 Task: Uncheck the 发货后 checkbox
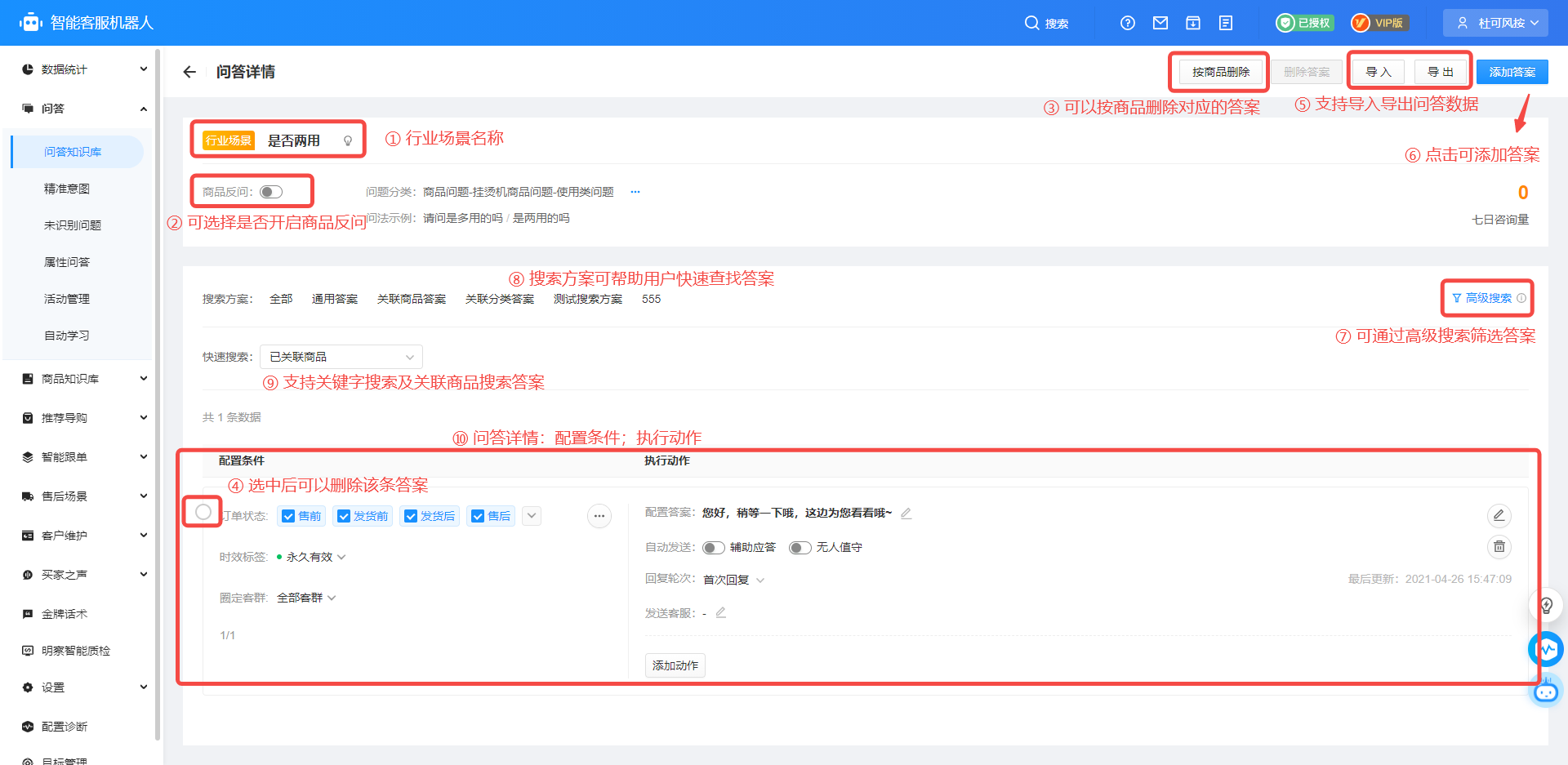point(411,516)
